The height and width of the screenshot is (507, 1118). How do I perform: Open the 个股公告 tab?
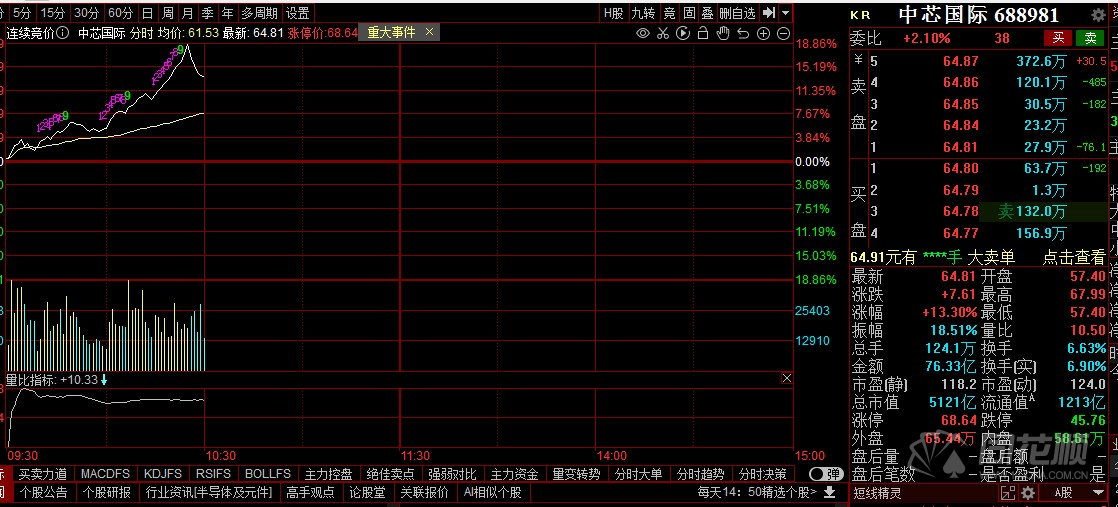pyautogui.click(x=43, y=492)
